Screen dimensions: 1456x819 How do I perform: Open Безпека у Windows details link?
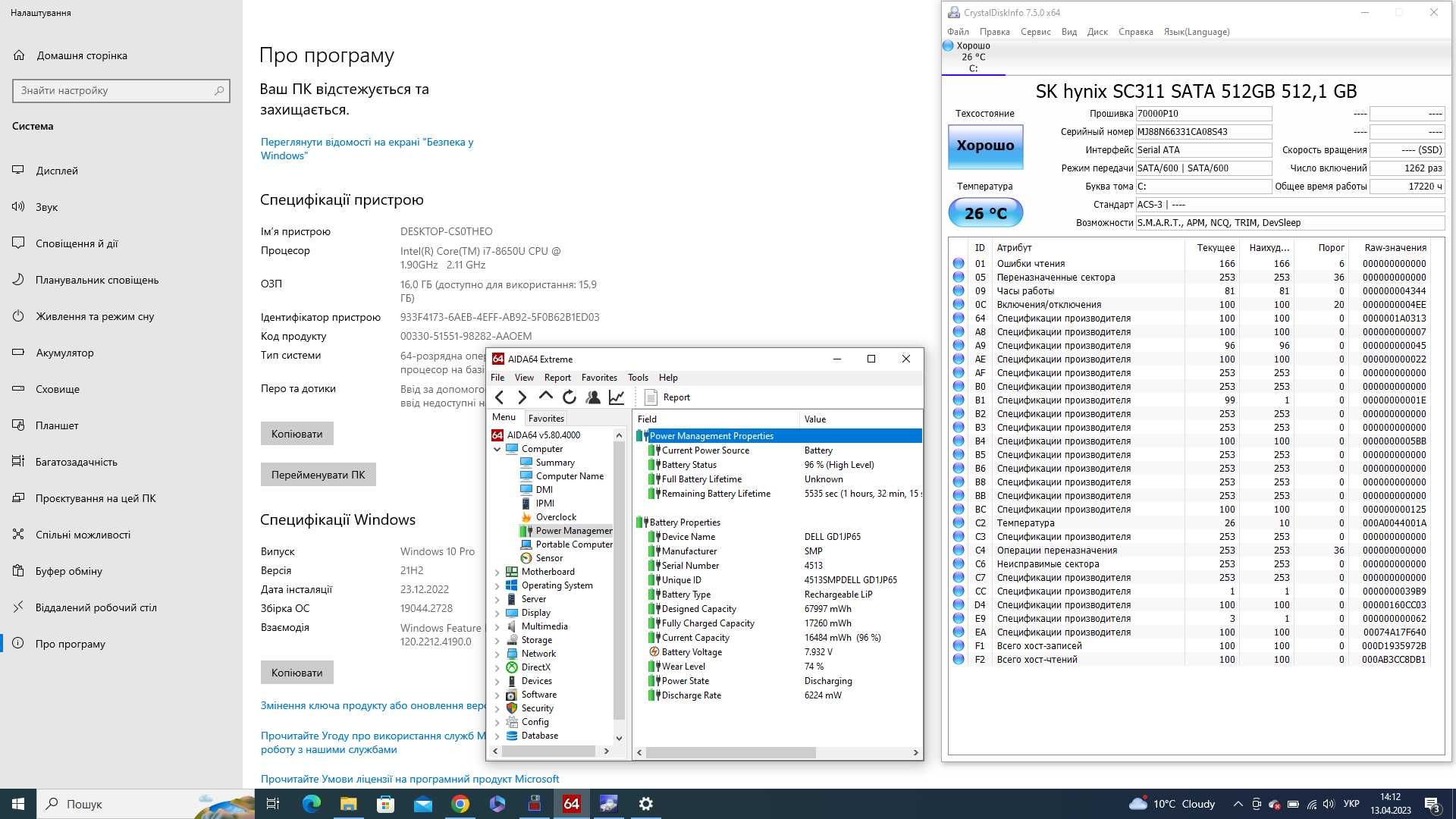[x=367, y=149]
